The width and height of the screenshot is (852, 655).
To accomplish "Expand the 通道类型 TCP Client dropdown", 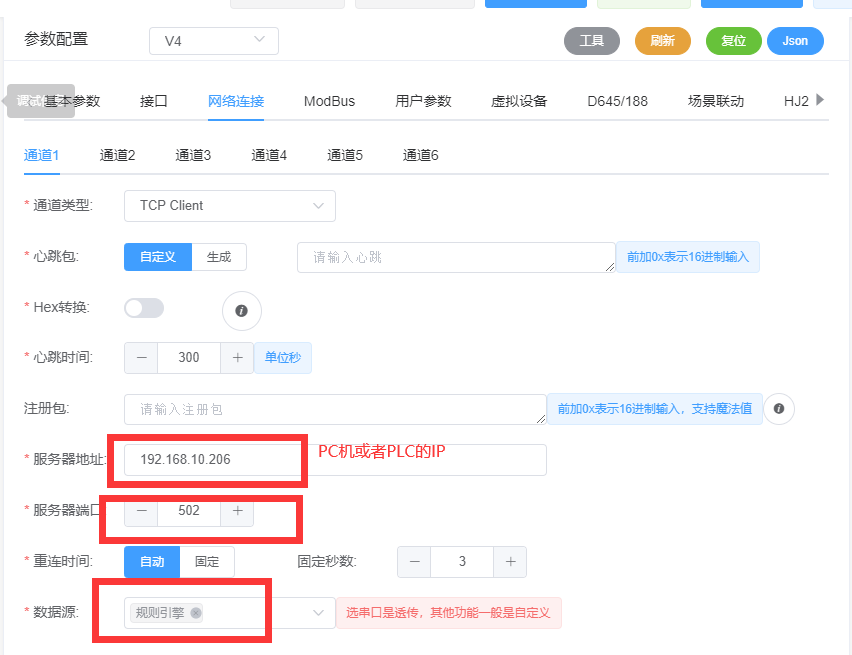I will tap(230, 206).
